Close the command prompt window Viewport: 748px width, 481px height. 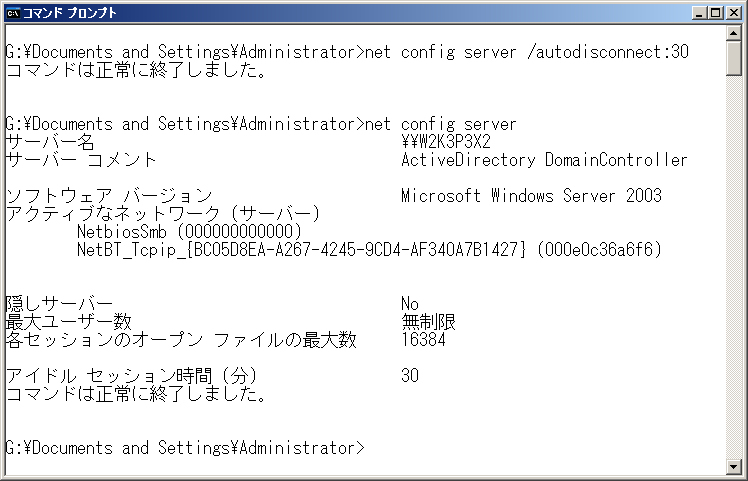point(734,13)
